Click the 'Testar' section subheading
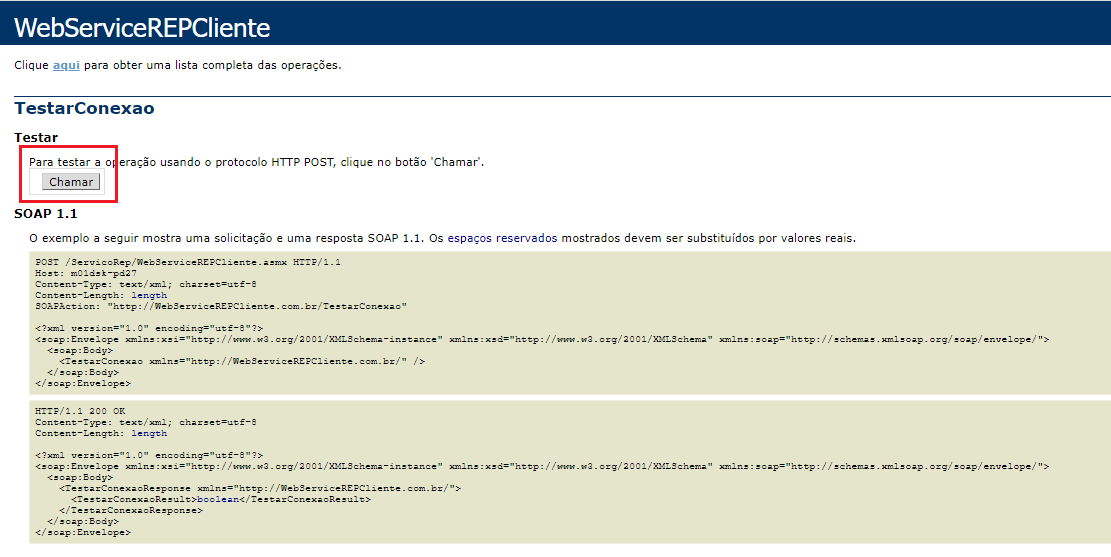Screen dimensions: 1111x557 click(36, 137)
